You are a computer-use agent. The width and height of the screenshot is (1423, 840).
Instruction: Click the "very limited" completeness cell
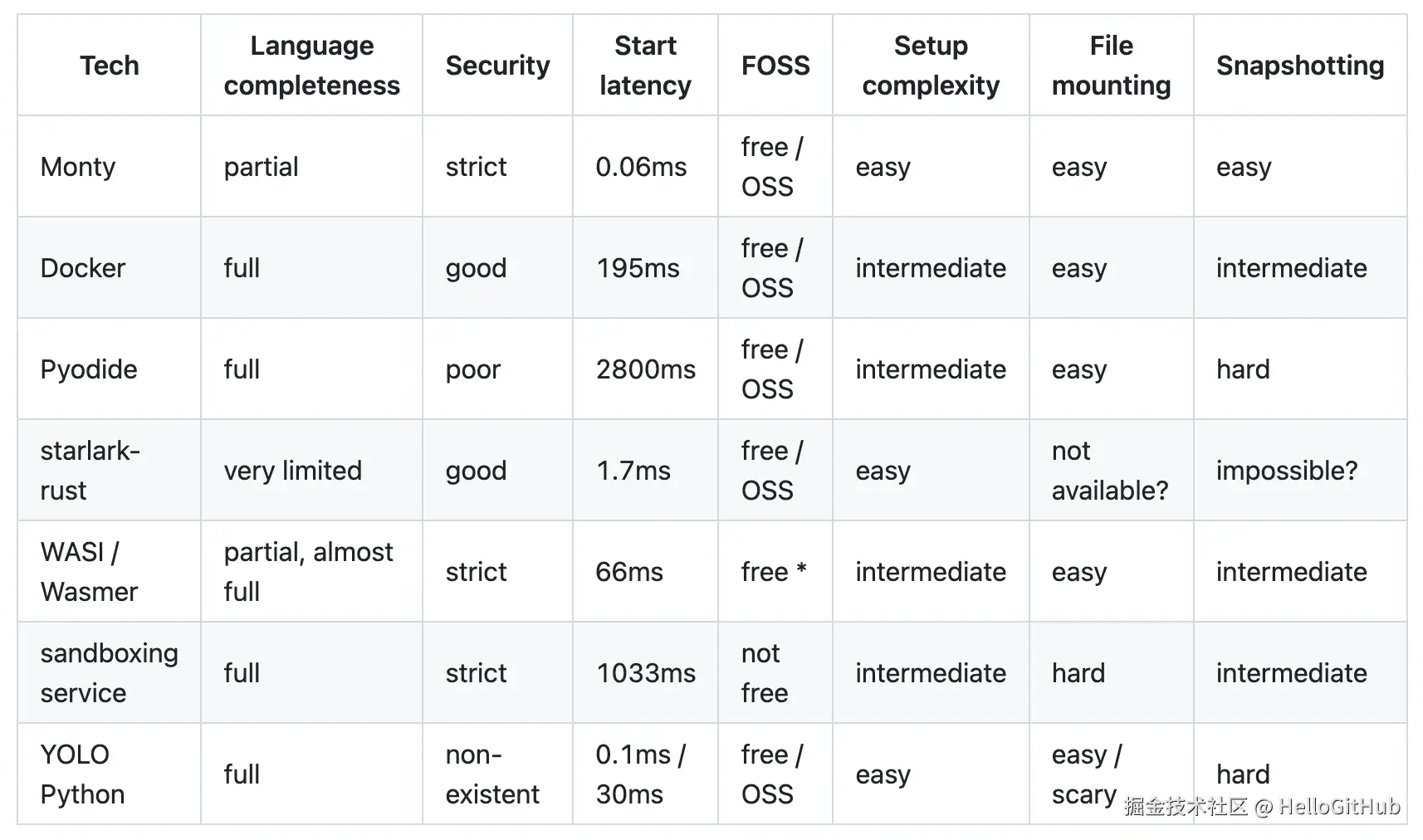click(x=292, y=471)
